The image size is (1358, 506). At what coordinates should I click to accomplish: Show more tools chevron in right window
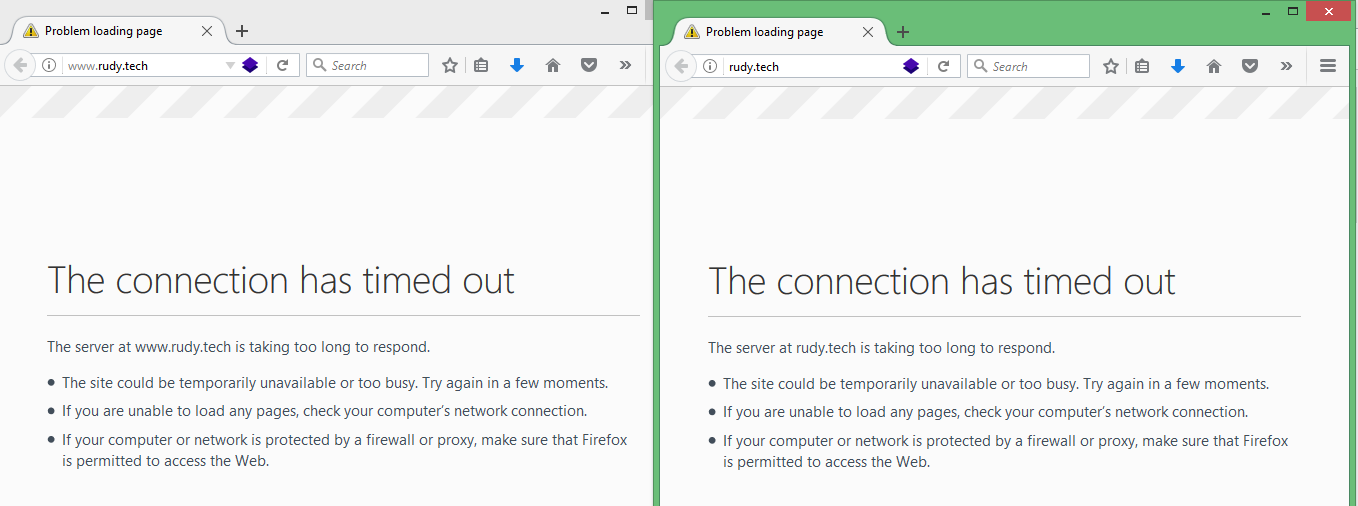pyautogui.click(x=1286, y=66)
